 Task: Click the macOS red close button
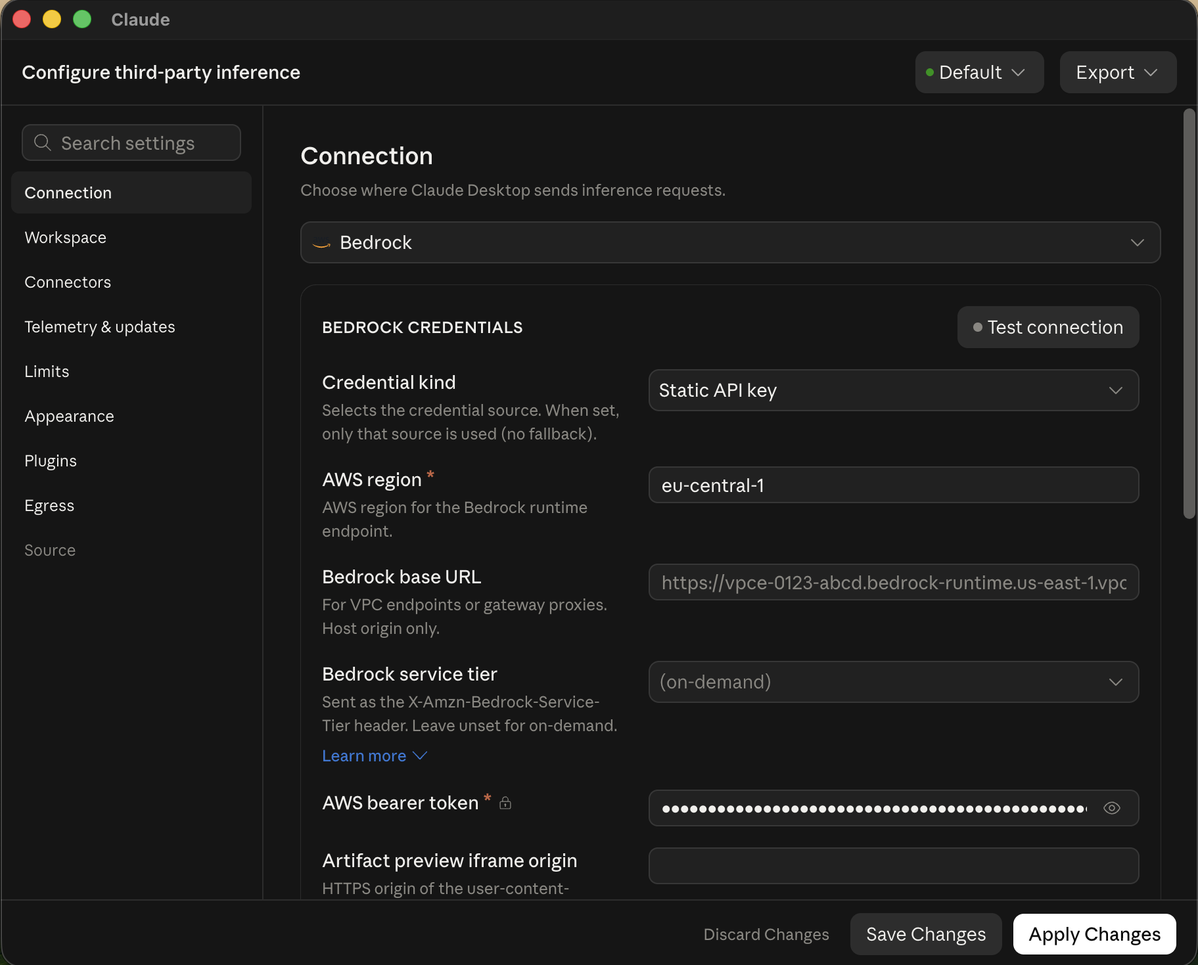[x=21, y=19]
